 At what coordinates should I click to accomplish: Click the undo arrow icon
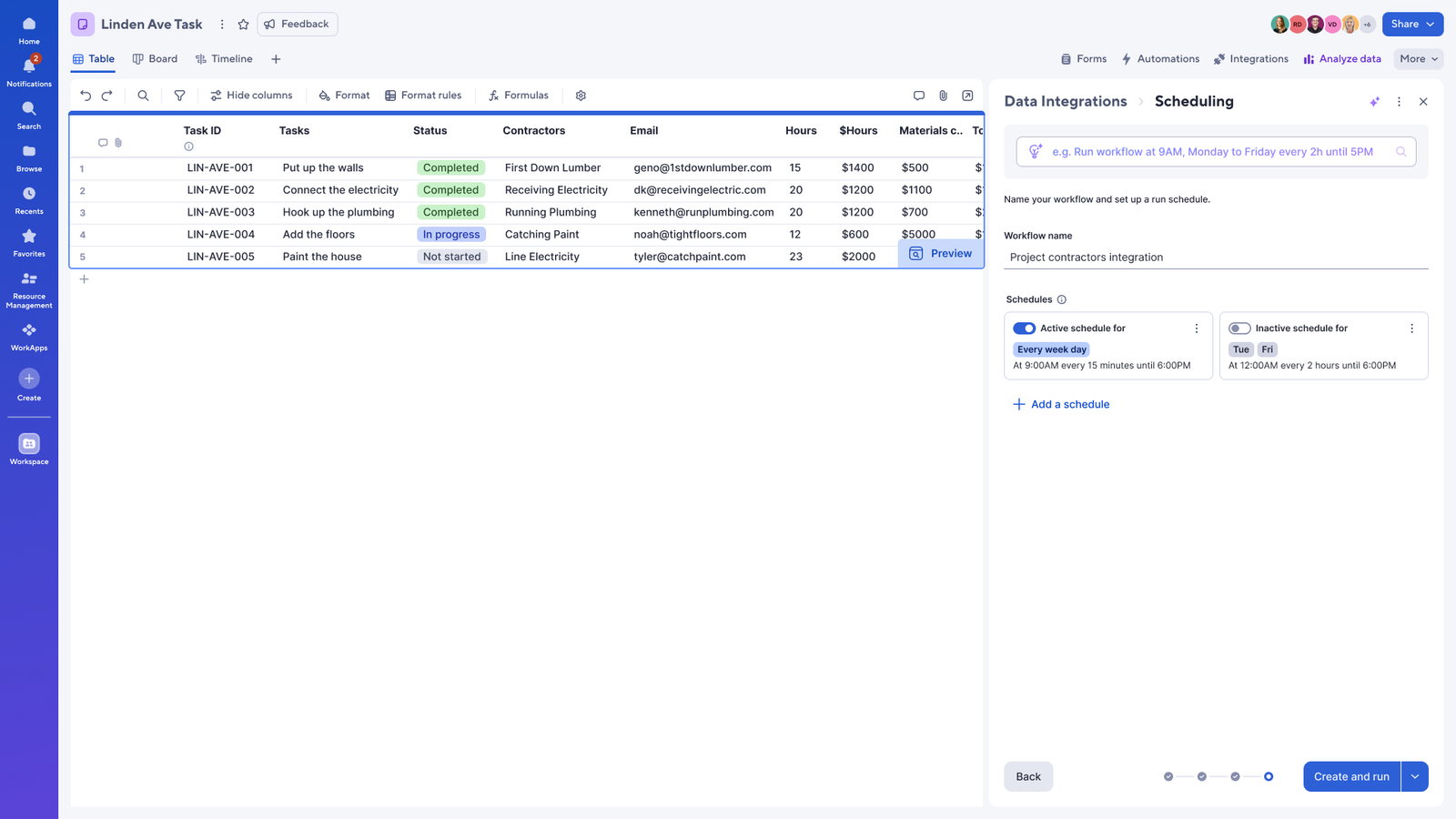(x=86, y=96)
